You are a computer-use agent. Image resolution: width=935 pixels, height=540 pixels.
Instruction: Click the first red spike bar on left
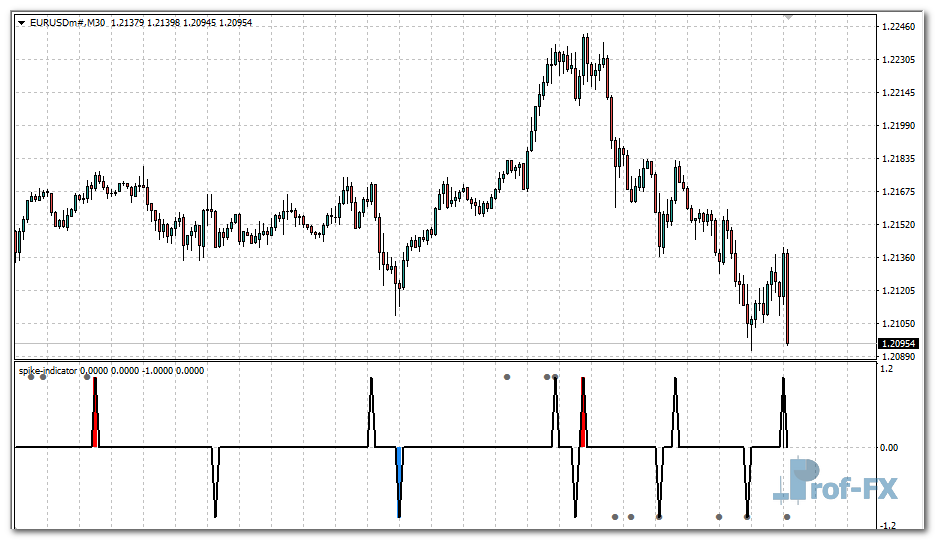click(x=95, y=430)
